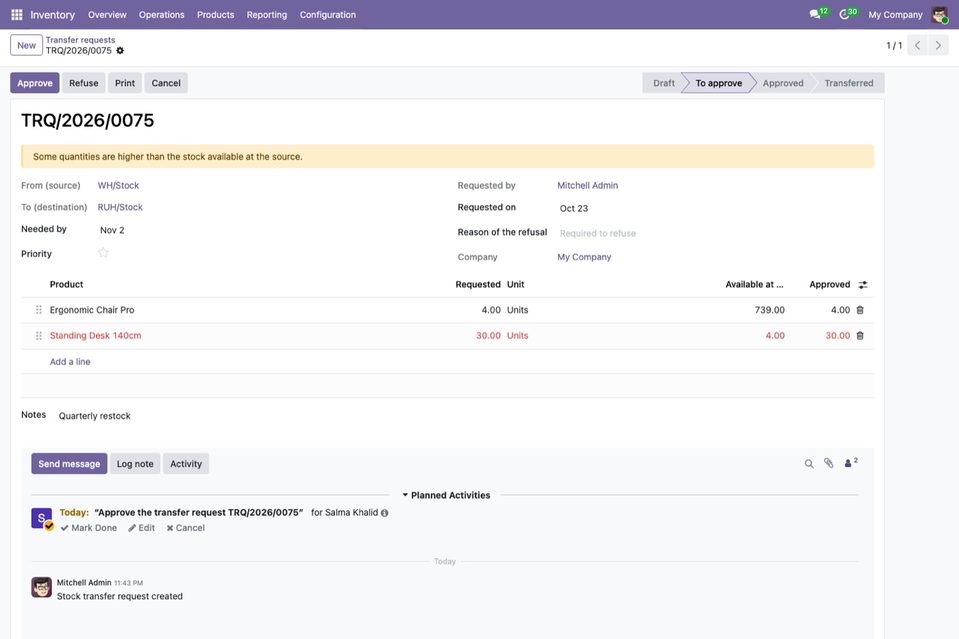Go to the next record arrow
The height and width of the screenshot is (639, 959).
(x=938, y=45)
